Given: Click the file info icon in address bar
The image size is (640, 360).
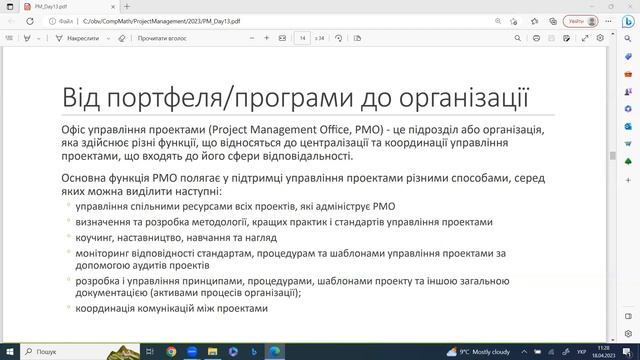Looking at the screenshot, I should 52,21.
